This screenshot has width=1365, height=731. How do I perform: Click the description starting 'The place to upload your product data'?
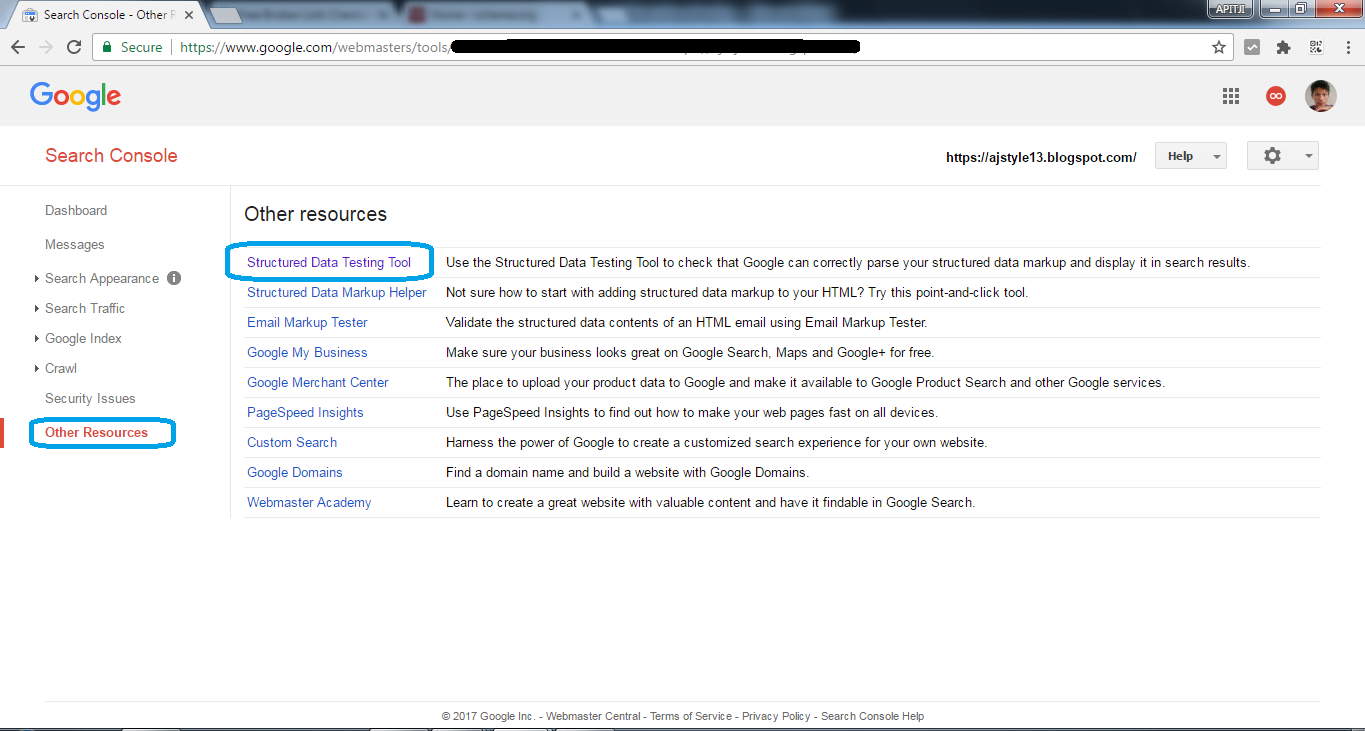coord(805,382)
